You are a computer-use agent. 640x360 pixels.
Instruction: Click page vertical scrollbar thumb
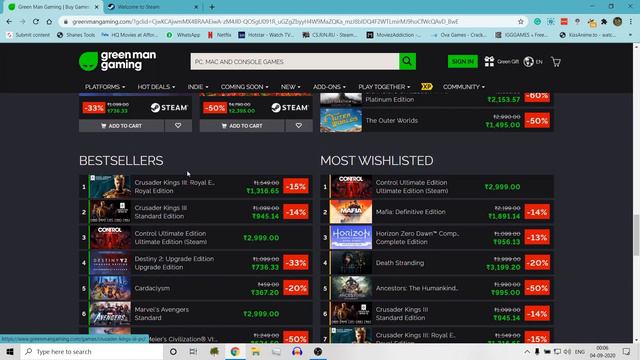[636, 235]
